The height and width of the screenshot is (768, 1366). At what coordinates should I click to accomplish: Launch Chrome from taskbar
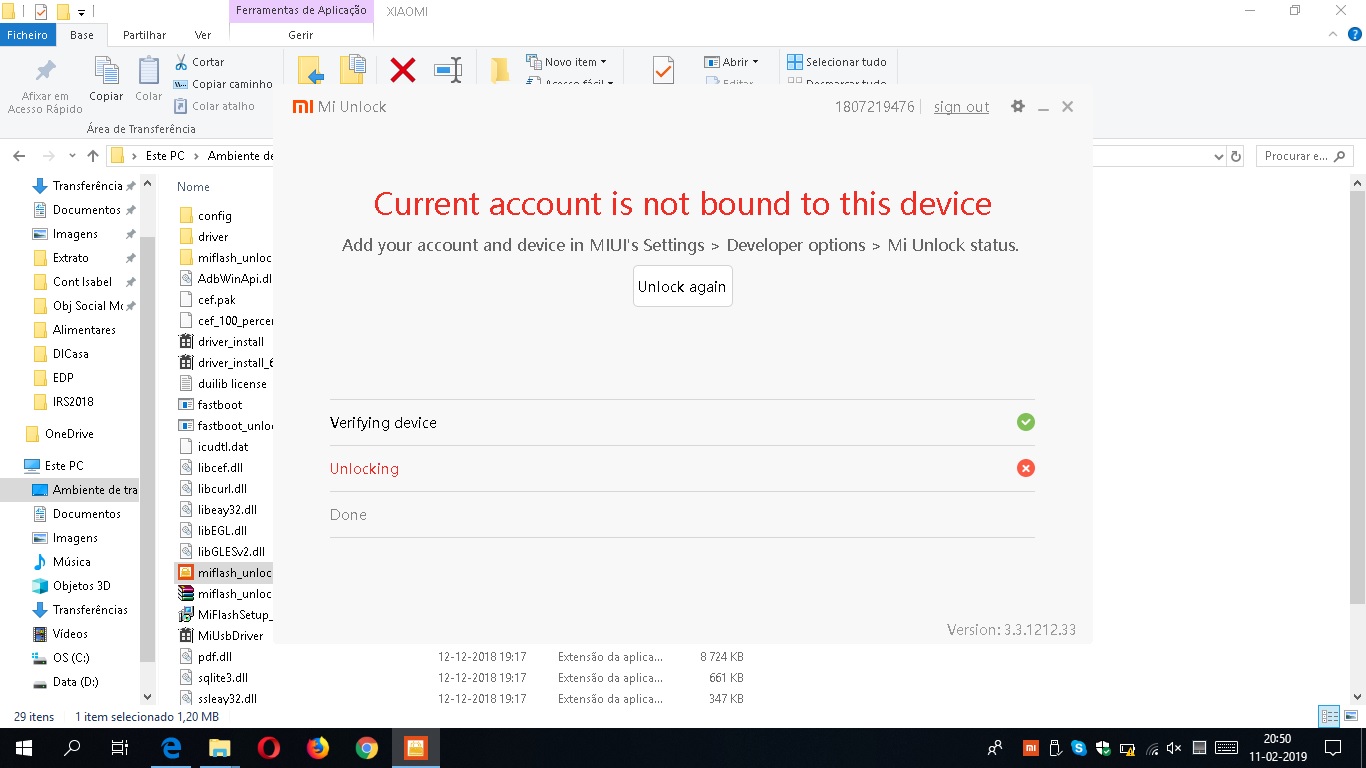[366, 748]
